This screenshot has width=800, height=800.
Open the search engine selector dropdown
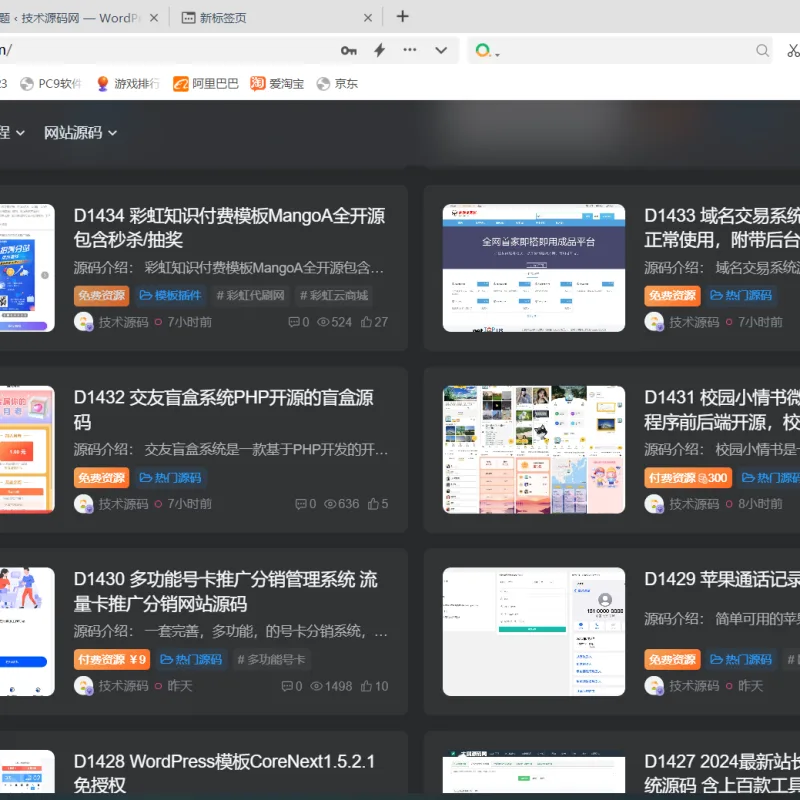pyautogui.click(x=487, y=51)
